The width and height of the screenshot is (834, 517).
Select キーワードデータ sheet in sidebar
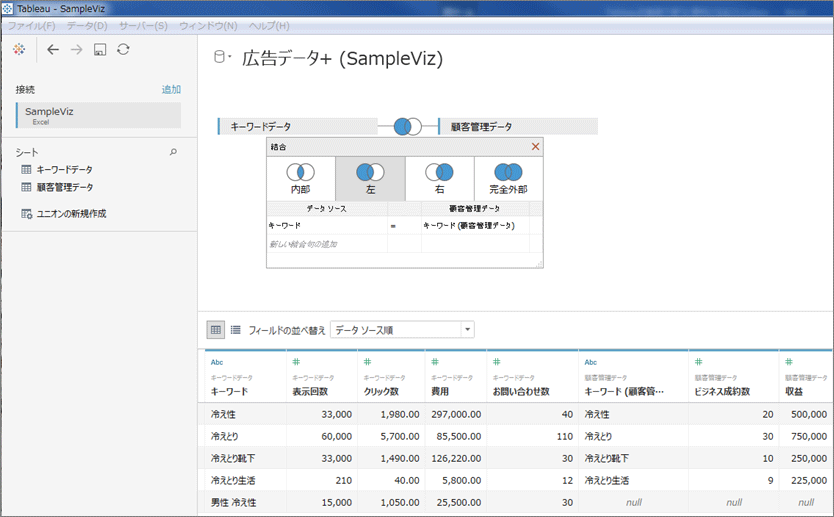[64, 170]
